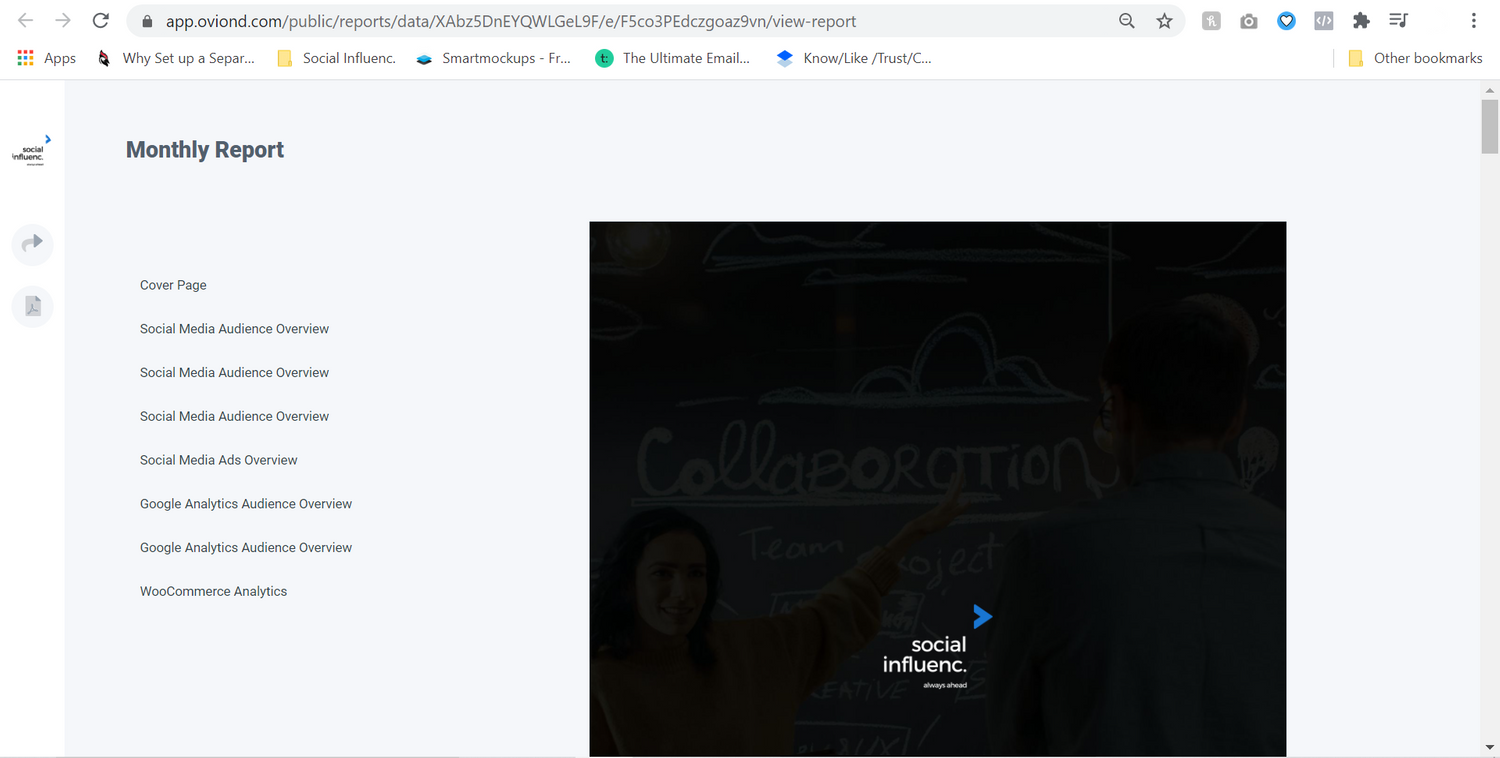The height and width of the screenshot is (758, 1500).
Task: Activate the zoom magnifier in the address bar
Action: tap(1126, 20)
